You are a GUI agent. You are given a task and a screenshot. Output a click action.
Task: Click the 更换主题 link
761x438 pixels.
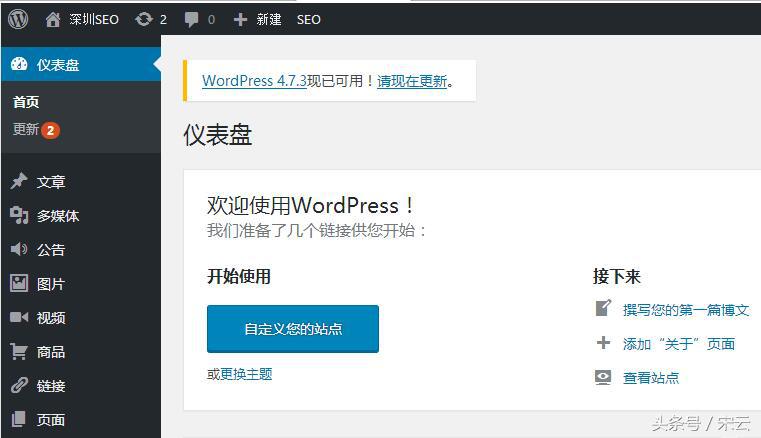click(246, 374)
